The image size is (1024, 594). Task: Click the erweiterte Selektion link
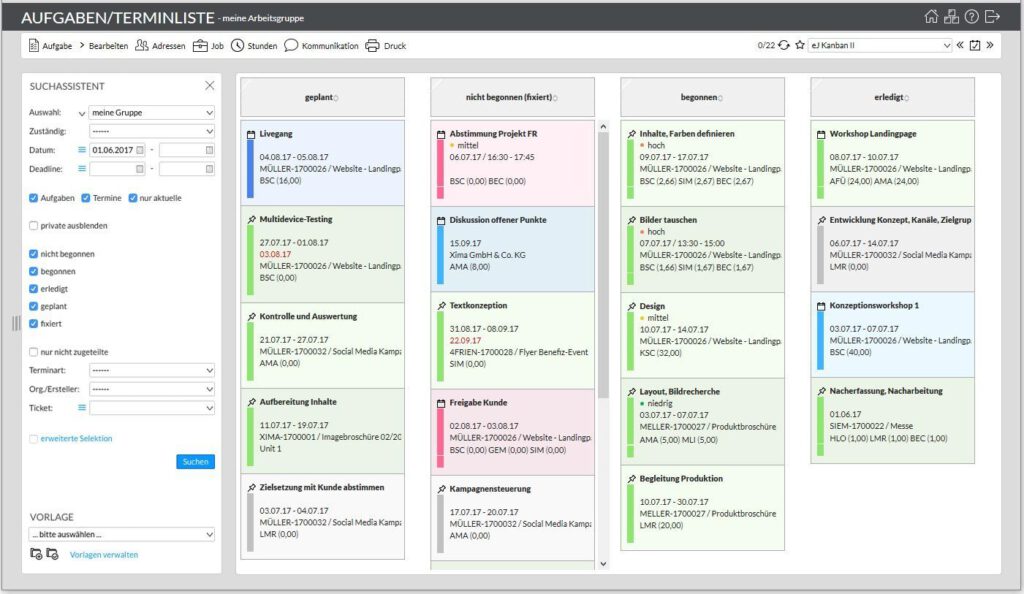pyautogui.click(x=76, y=439)
